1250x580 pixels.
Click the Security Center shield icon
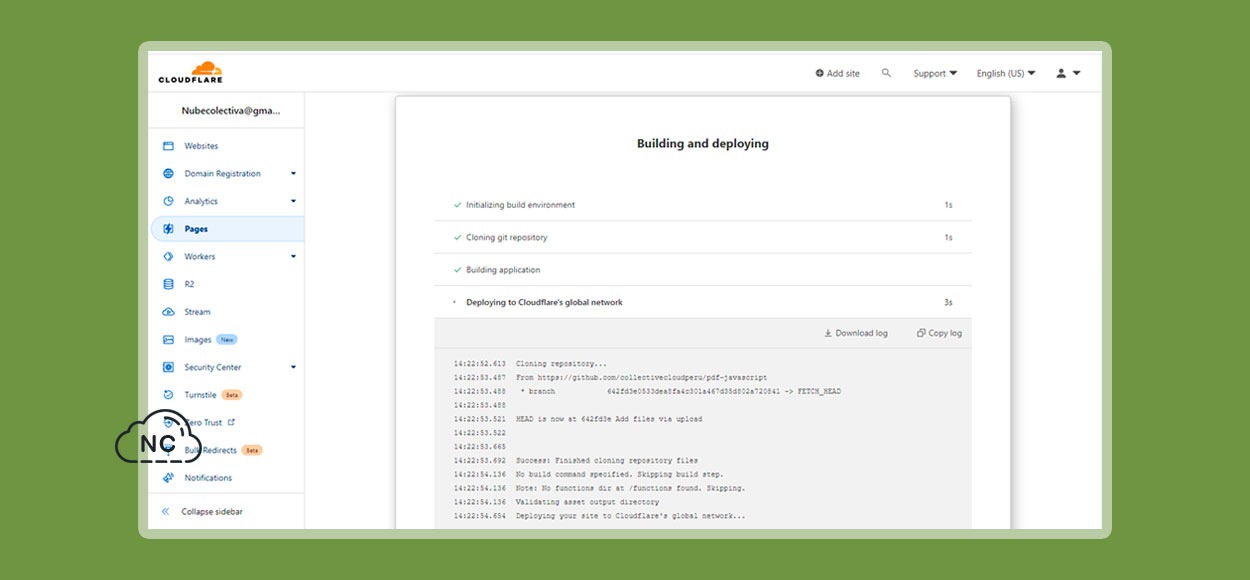pos(168,367)
